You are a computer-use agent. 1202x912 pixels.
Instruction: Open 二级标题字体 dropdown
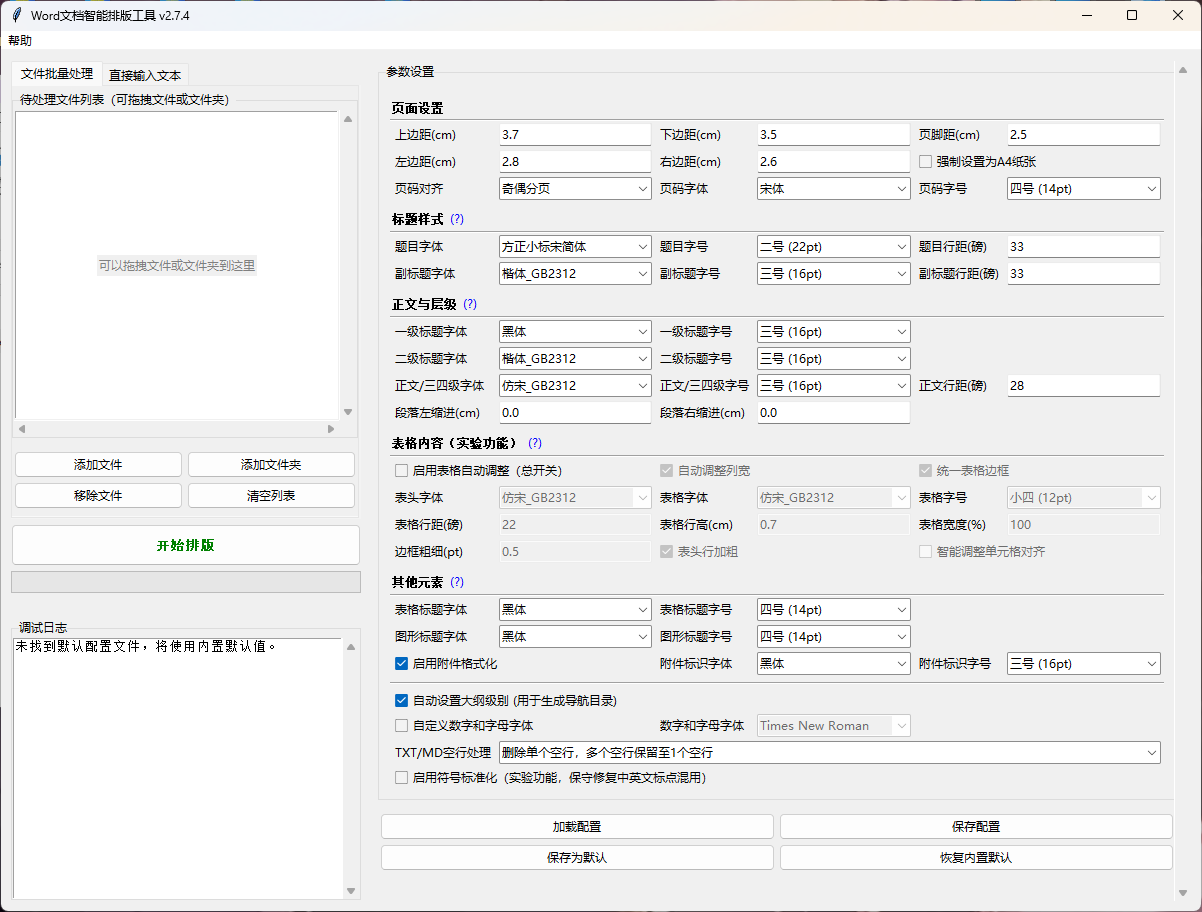tap(575, 358)
